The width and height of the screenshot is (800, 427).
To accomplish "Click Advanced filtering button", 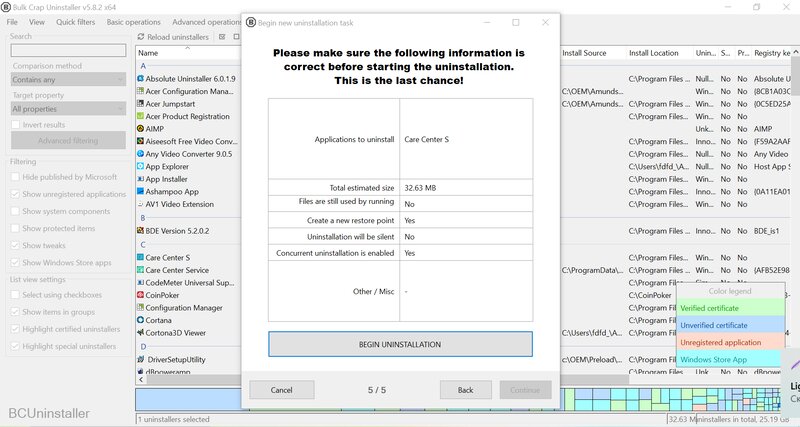I will (68, 140).
